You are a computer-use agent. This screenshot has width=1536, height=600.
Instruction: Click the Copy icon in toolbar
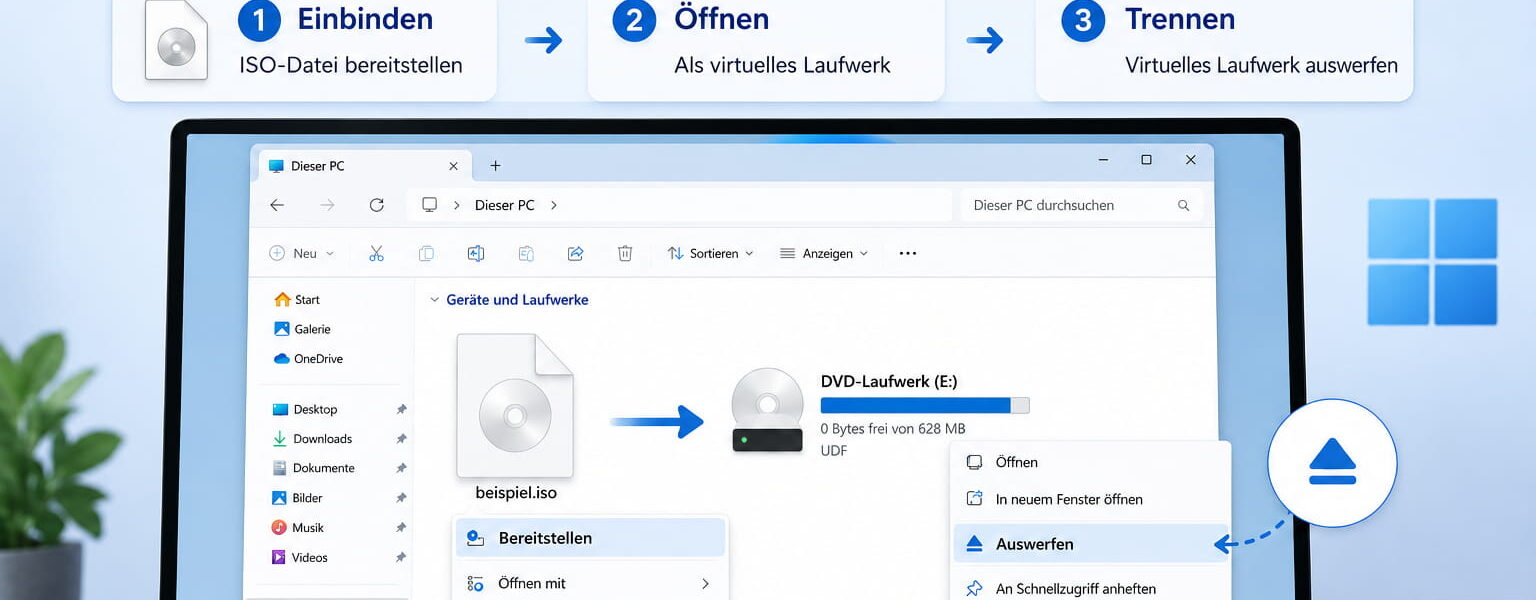426,254
